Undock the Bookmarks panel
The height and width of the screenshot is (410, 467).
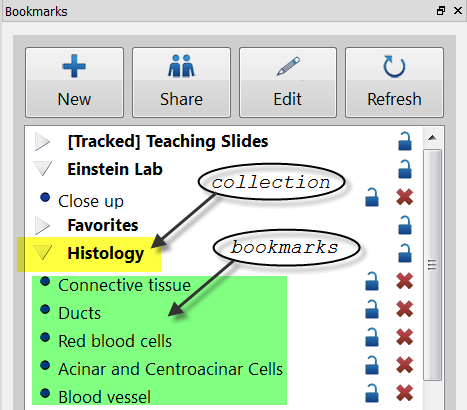pos(441,11)
